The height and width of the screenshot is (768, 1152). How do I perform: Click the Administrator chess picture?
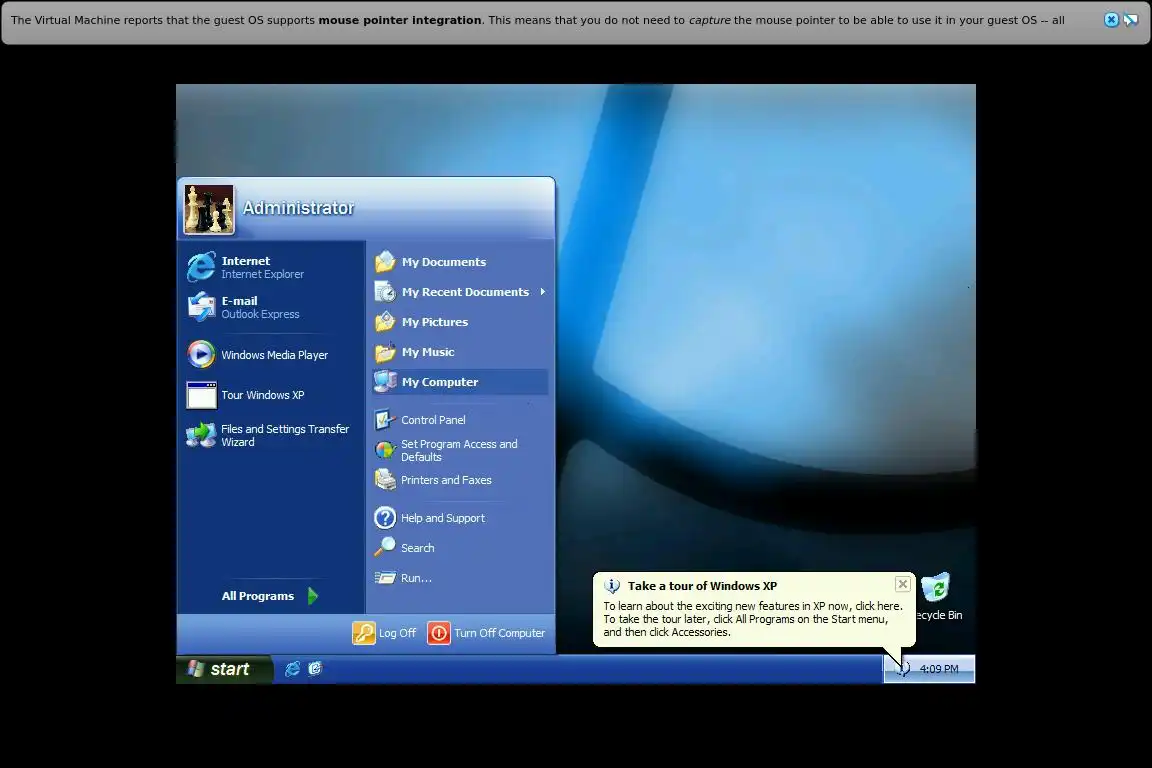(x=209, y=209)
